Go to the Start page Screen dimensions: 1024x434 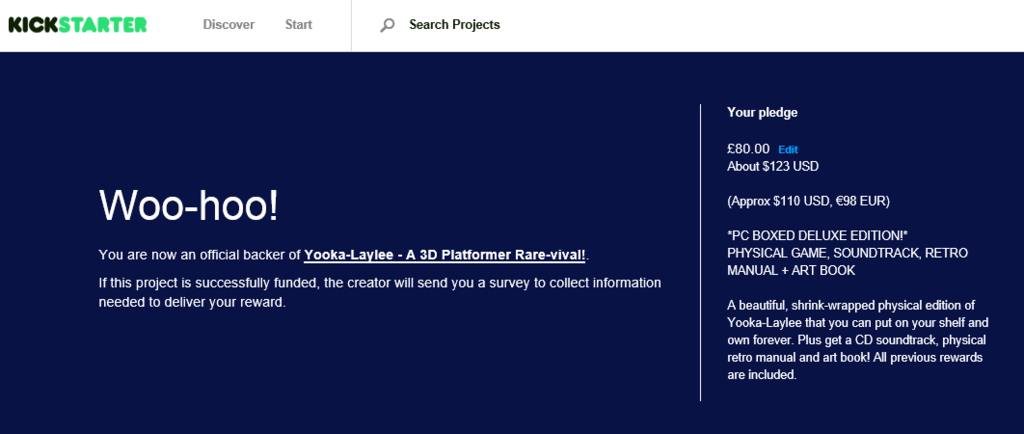pyautogui.click(x=298, y=25)
